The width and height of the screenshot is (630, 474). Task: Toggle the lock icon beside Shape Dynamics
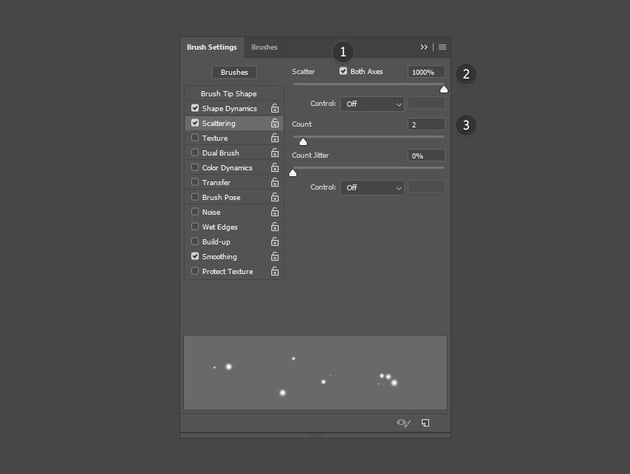(x=275, y=108)
